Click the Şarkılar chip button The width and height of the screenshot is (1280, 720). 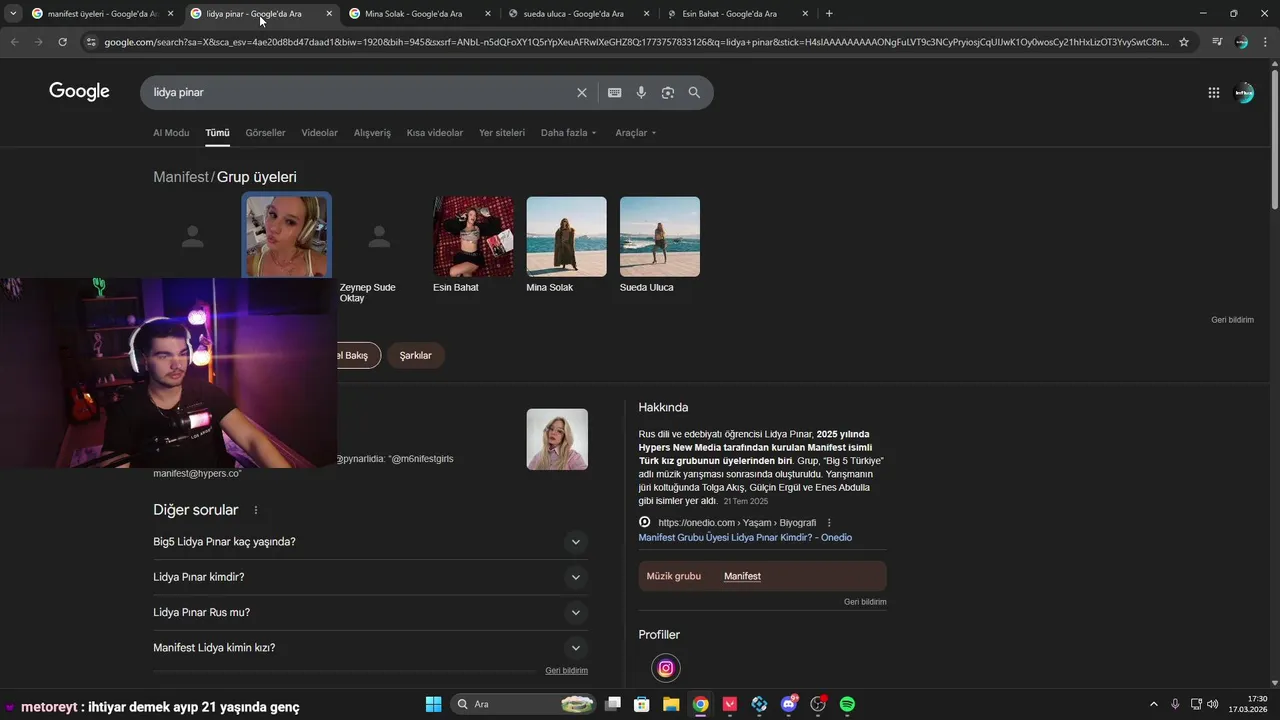[416, 355]
